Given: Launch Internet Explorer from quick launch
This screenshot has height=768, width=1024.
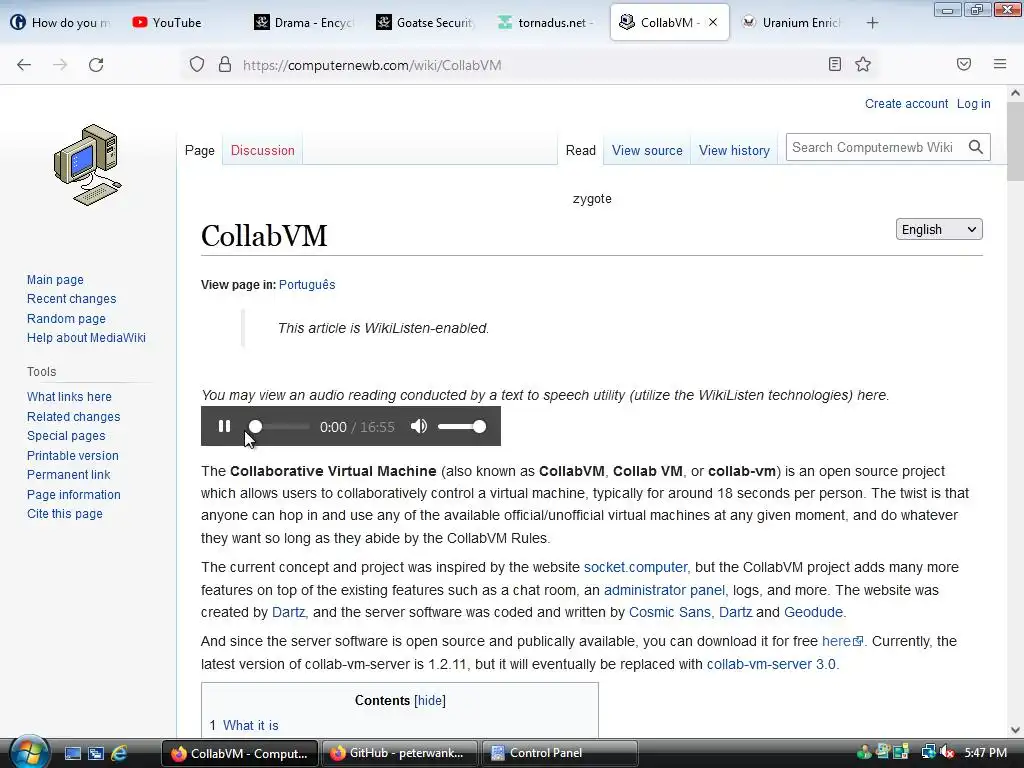Looking at the screenshot, I should click(119, 753).
